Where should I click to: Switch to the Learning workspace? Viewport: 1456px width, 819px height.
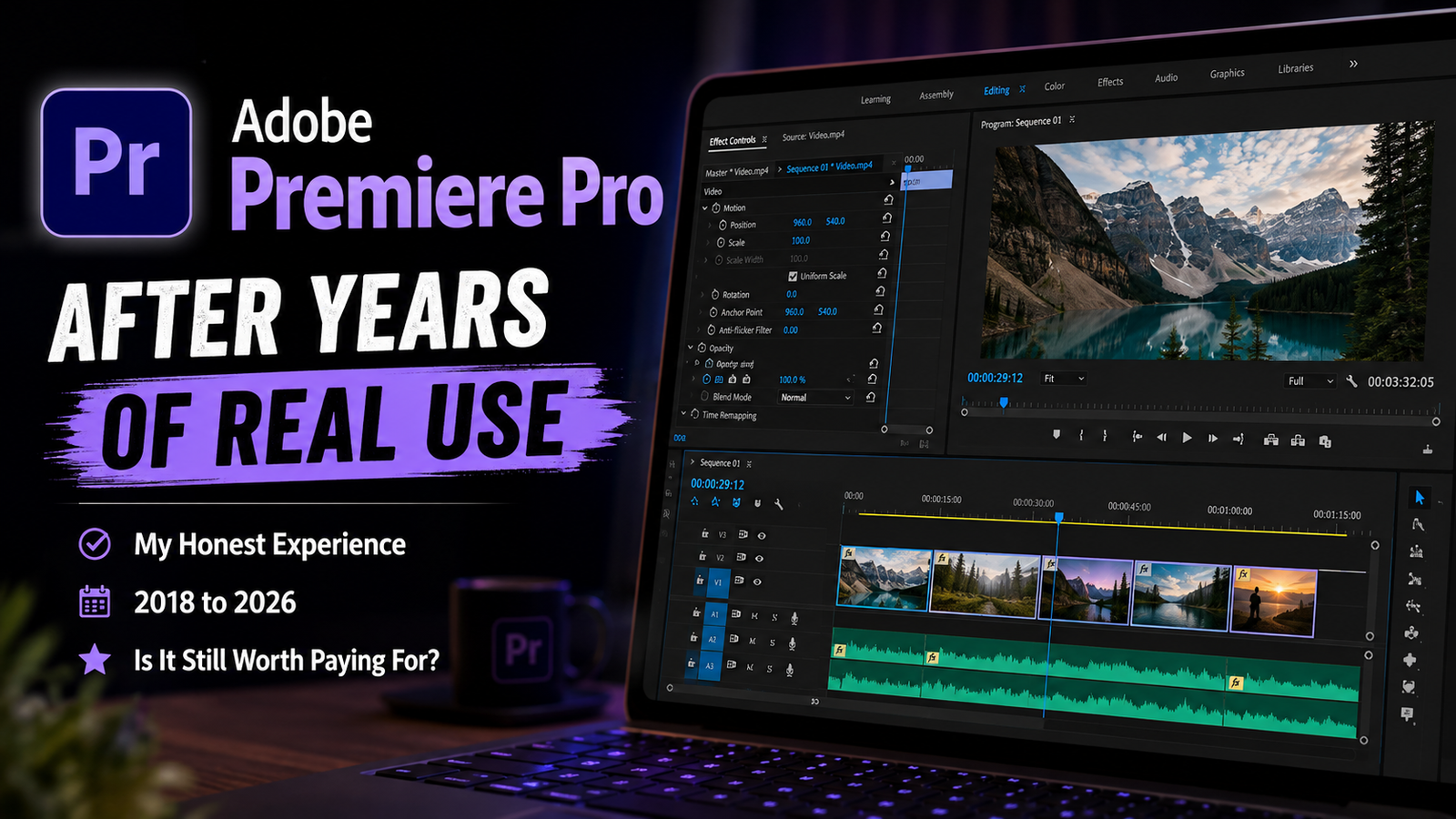tap(875, 99)
